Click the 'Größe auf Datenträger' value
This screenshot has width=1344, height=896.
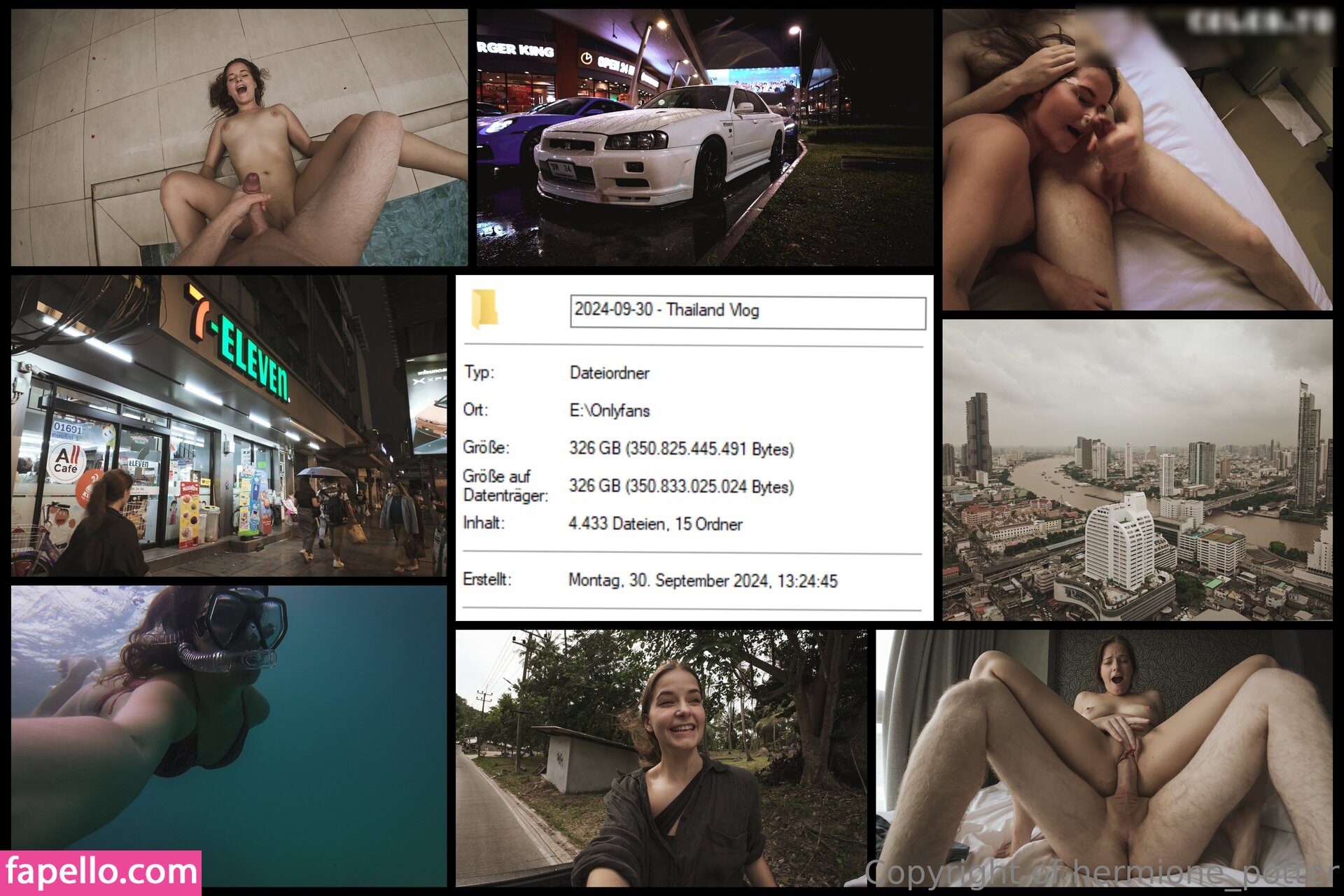pos(680,486)
